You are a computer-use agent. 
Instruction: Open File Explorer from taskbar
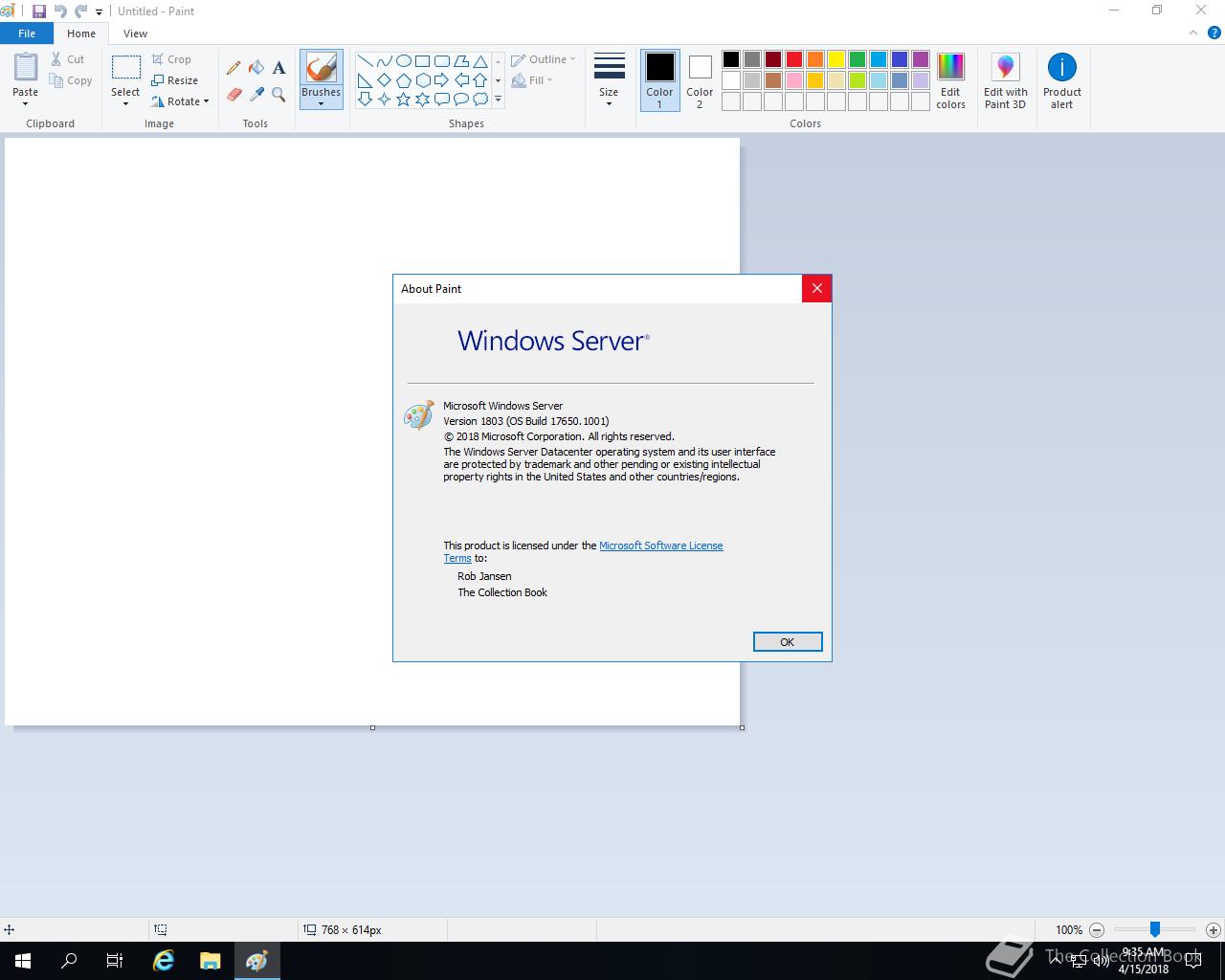(211, 961)
